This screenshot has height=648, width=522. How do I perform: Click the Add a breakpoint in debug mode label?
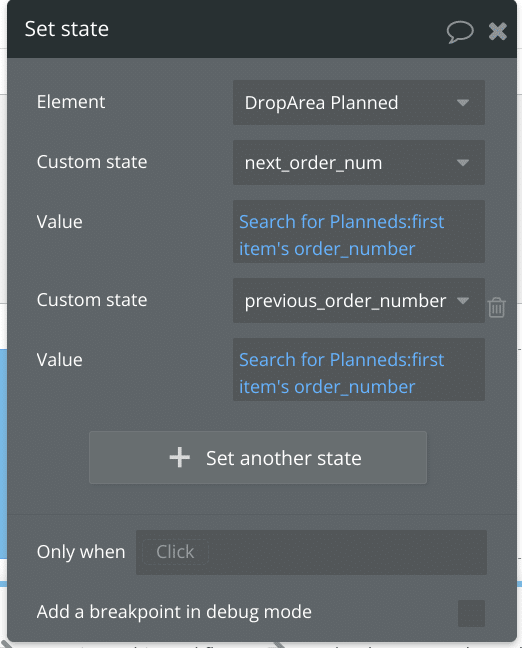coord(174,612)
